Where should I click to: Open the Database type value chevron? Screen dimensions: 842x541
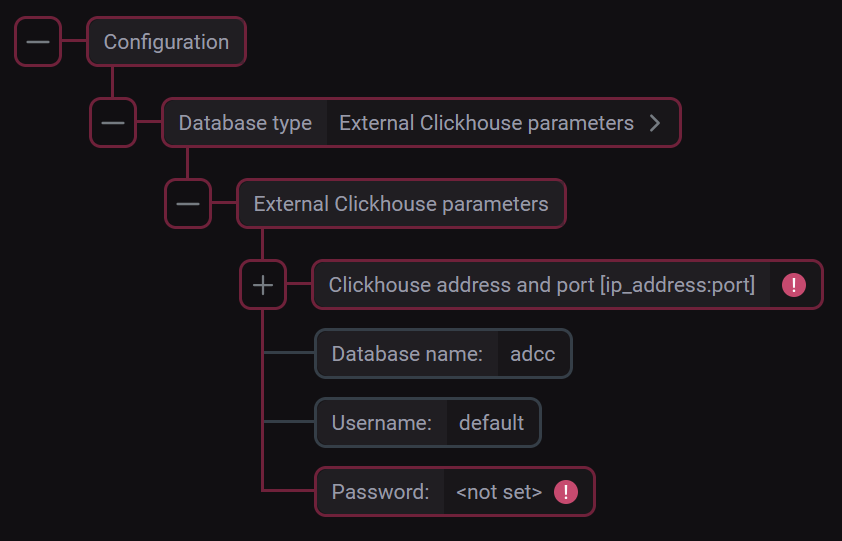click(655, 123)
